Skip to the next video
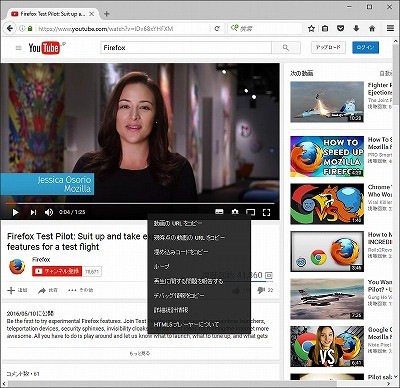400x388 pixels. tap(33, 212)
